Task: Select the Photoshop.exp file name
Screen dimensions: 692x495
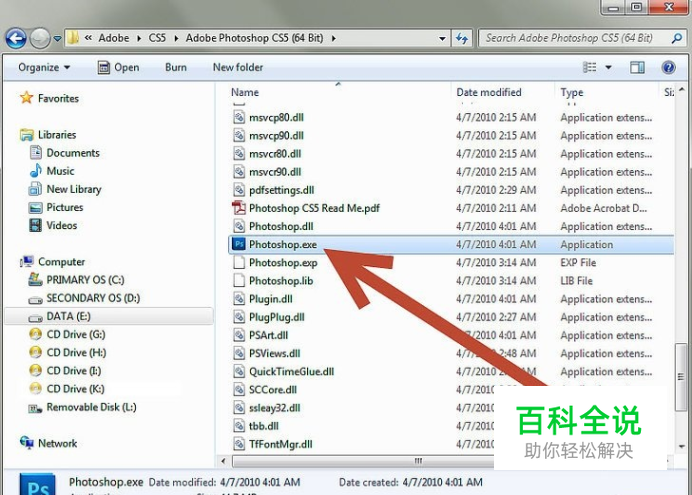Action: (x=283, y=262)
